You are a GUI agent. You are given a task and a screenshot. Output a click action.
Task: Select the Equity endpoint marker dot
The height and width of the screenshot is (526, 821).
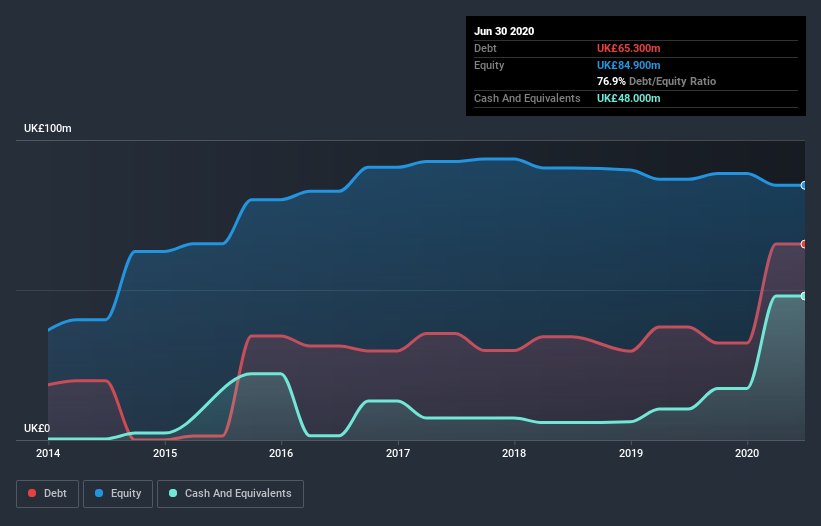(804, 185)
